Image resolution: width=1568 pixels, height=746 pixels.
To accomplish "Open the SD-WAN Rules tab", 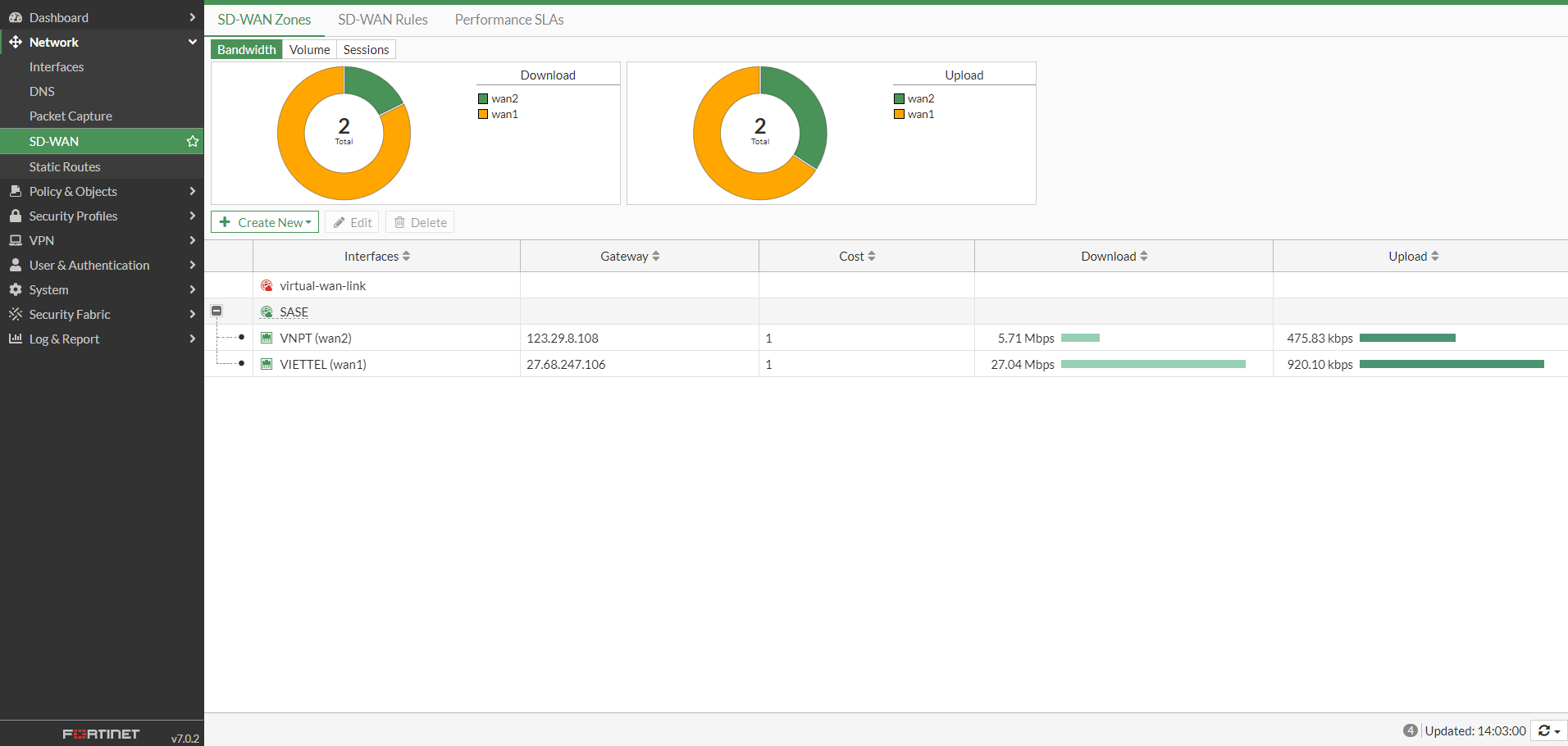I will click(383, 20).
